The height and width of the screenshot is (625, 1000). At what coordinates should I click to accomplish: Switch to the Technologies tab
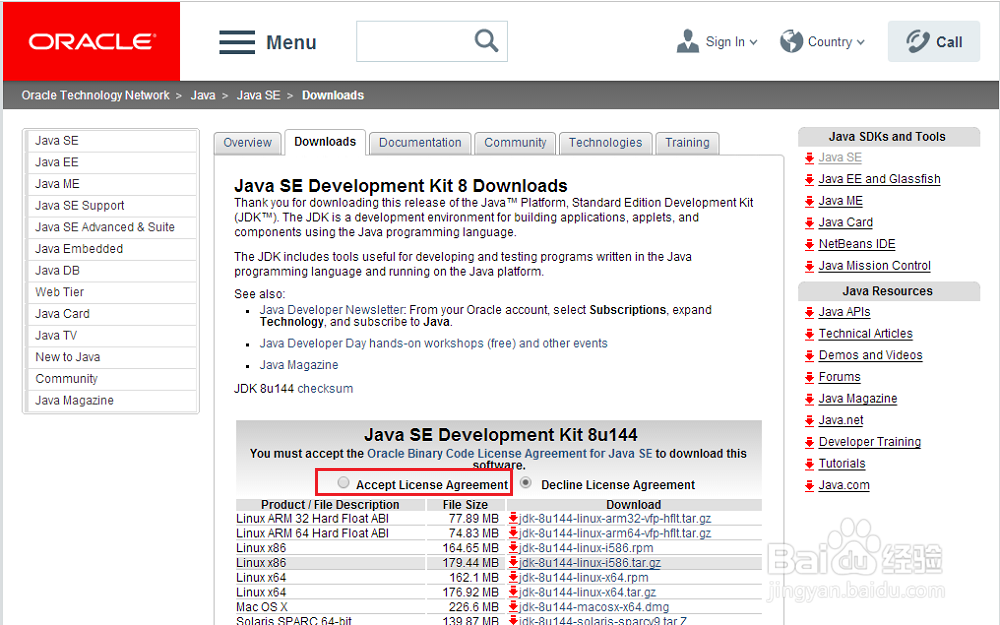click(606, 143)
